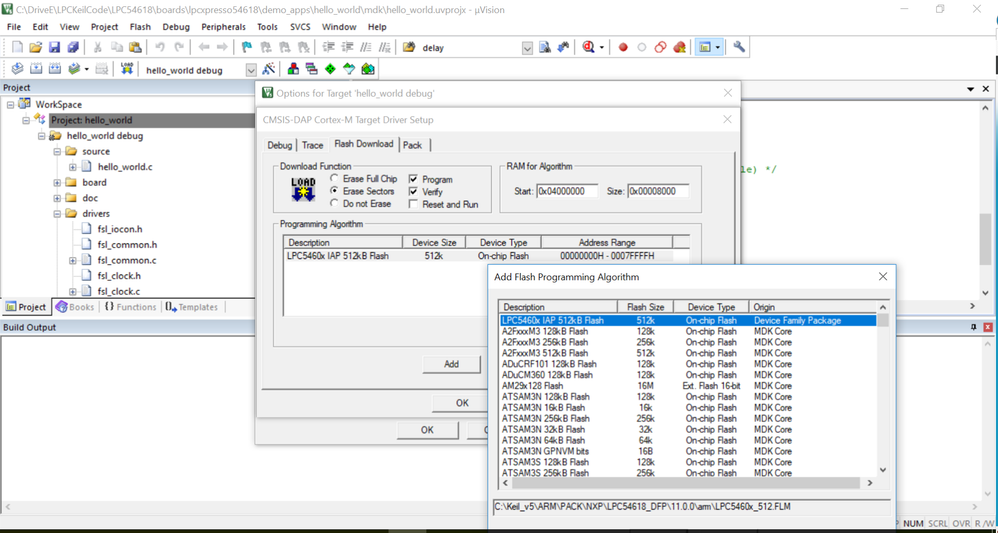998x533 pixels.
Task: Select the Erase Sectors radio button
Action: coord(334,191)
